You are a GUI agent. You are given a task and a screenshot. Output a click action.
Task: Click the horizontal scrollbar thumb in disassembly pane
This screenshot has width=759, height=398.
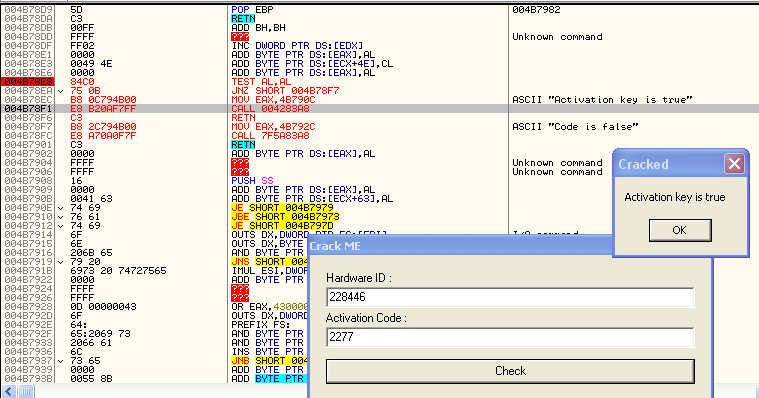tap(26, 391)
